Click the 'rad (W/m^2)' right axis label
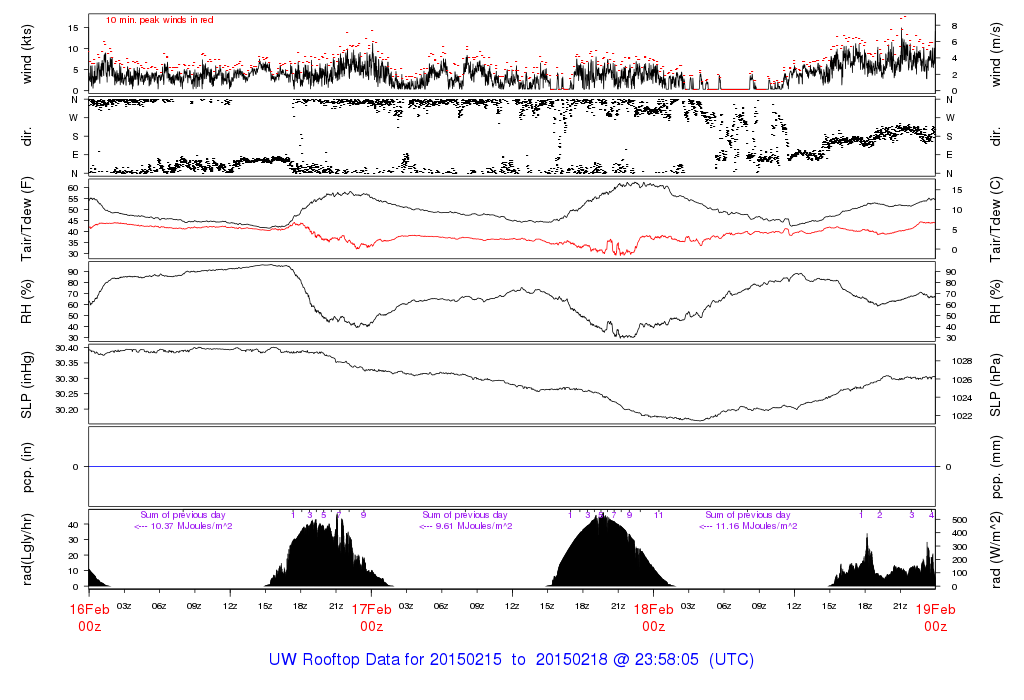Image resolution: width=1024 pixels, height=700 pixels. pos(997,549)
